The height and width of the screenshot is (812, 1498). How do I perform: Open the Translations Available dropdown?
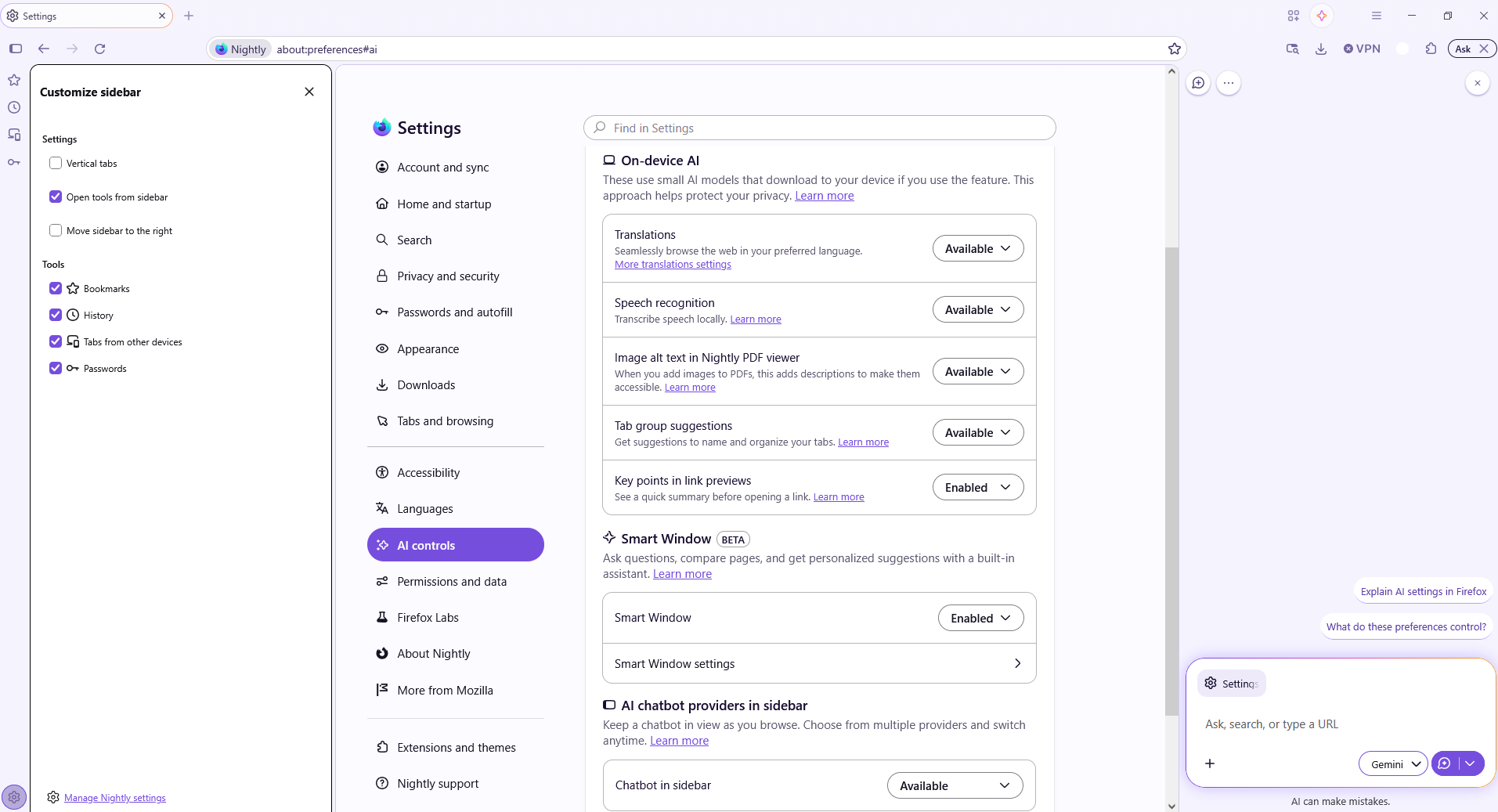click(x=977, y=249)
